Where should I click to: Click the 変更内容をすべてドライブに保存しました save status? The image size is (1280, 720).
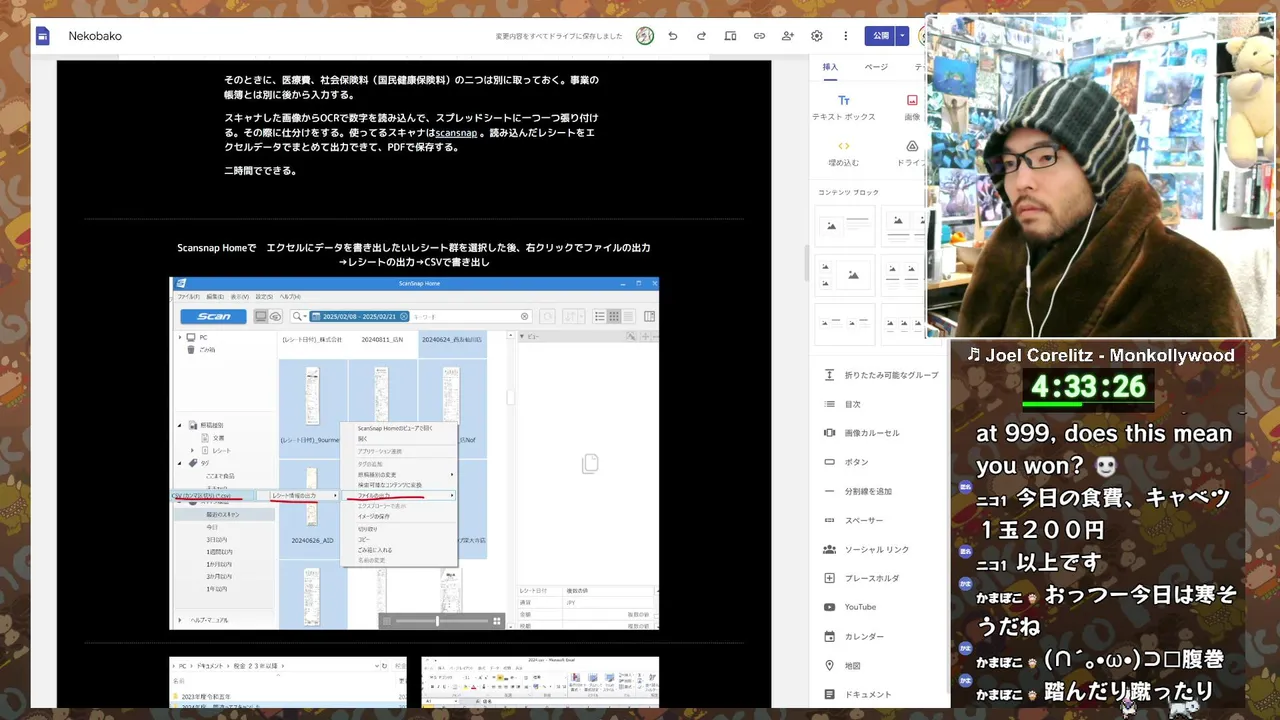[559, 36]
